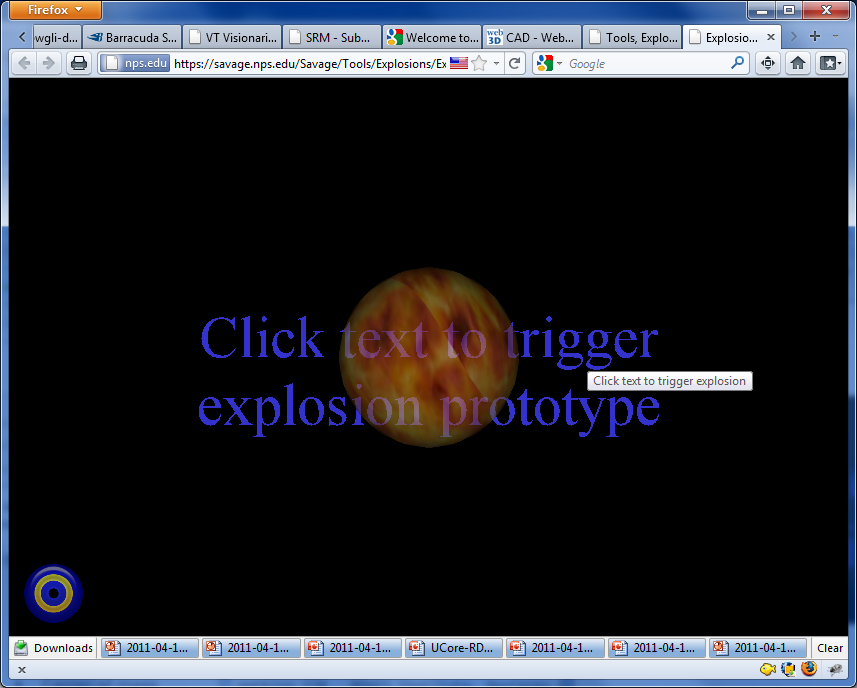
Task: Open a new tab with the plus icon
Action: click(x=815, y=37)
